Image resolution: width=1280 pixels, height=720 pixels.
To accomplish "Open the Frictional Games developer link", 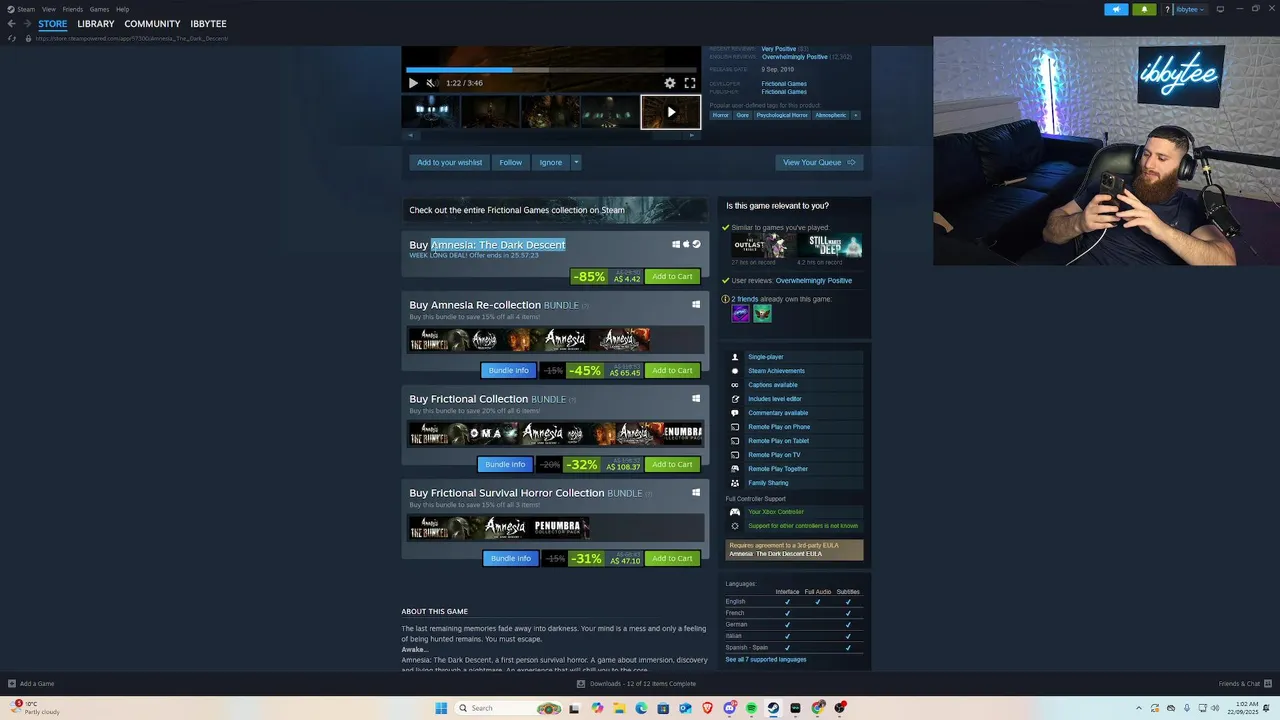I will [784, 84].
